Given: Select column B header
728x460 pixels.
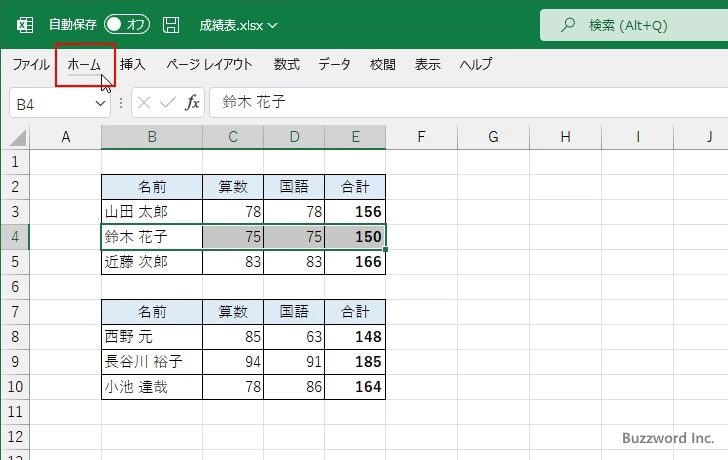Looking at the screenshot, I should (152, 137).
